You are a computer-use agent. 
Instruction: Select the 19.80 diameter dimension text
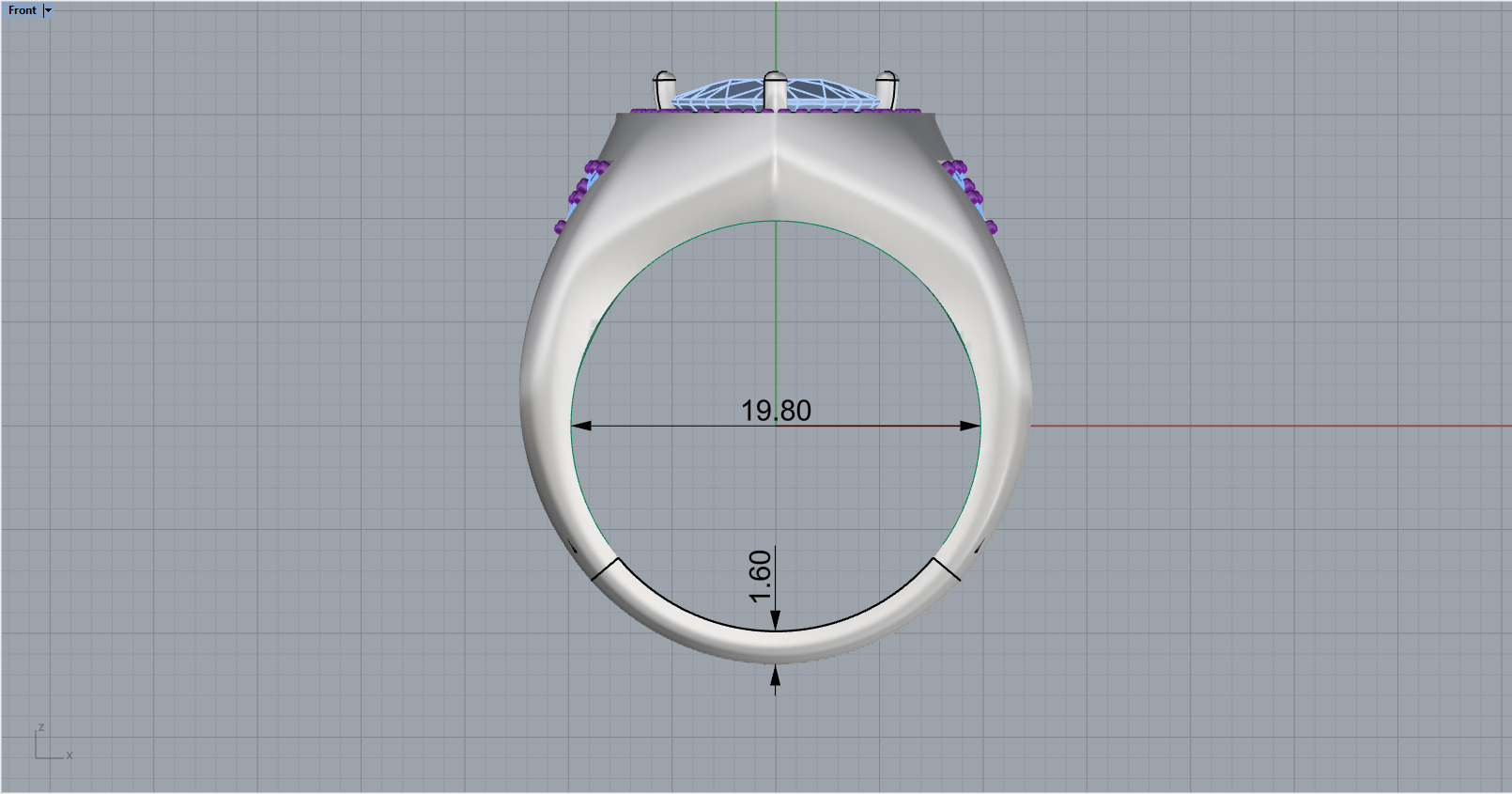pyautogui.click(x=776, y=411)
